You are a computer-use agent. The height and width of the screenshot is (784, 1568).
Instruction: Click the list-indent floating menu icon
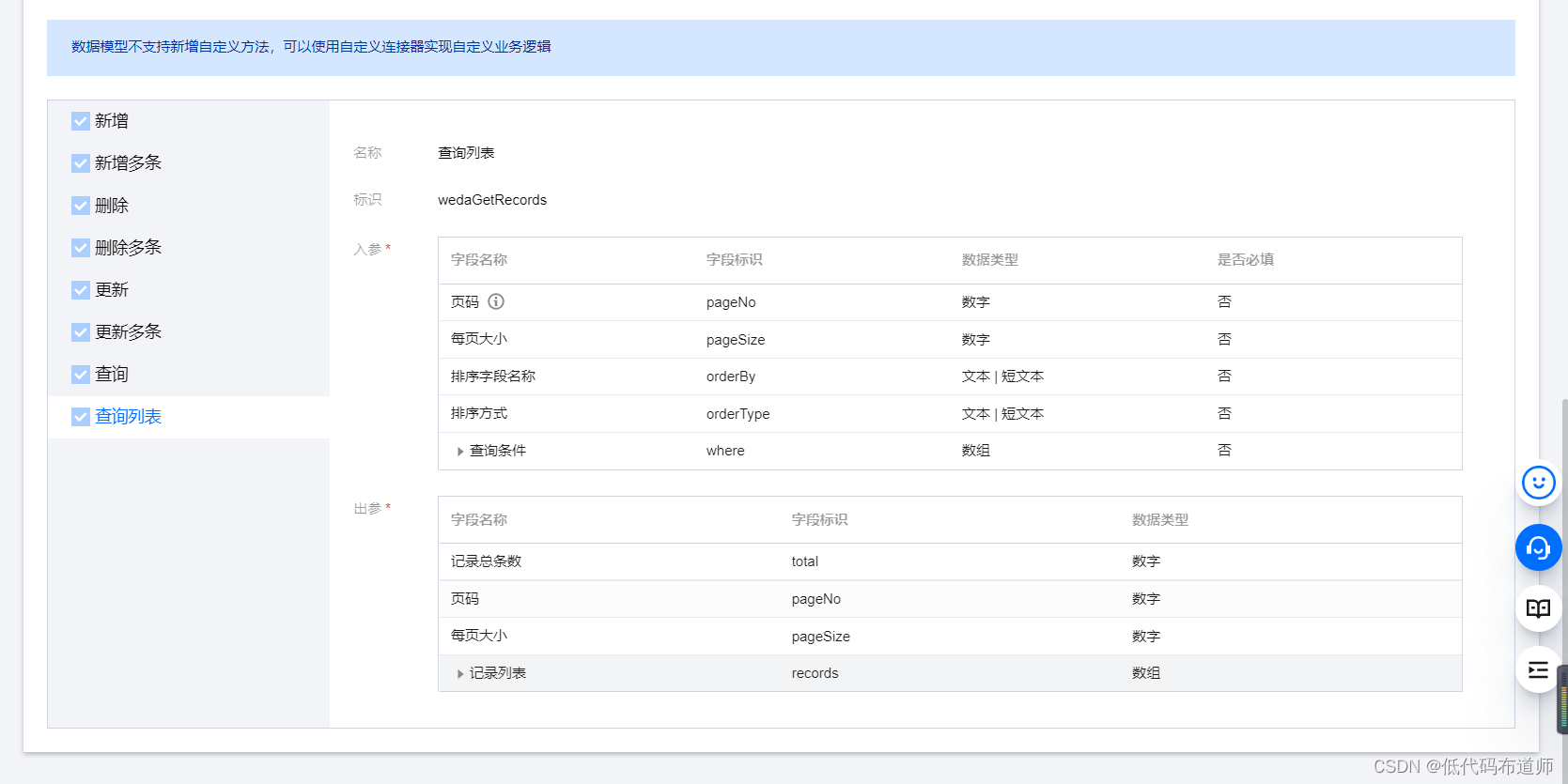coord(1538,669)
